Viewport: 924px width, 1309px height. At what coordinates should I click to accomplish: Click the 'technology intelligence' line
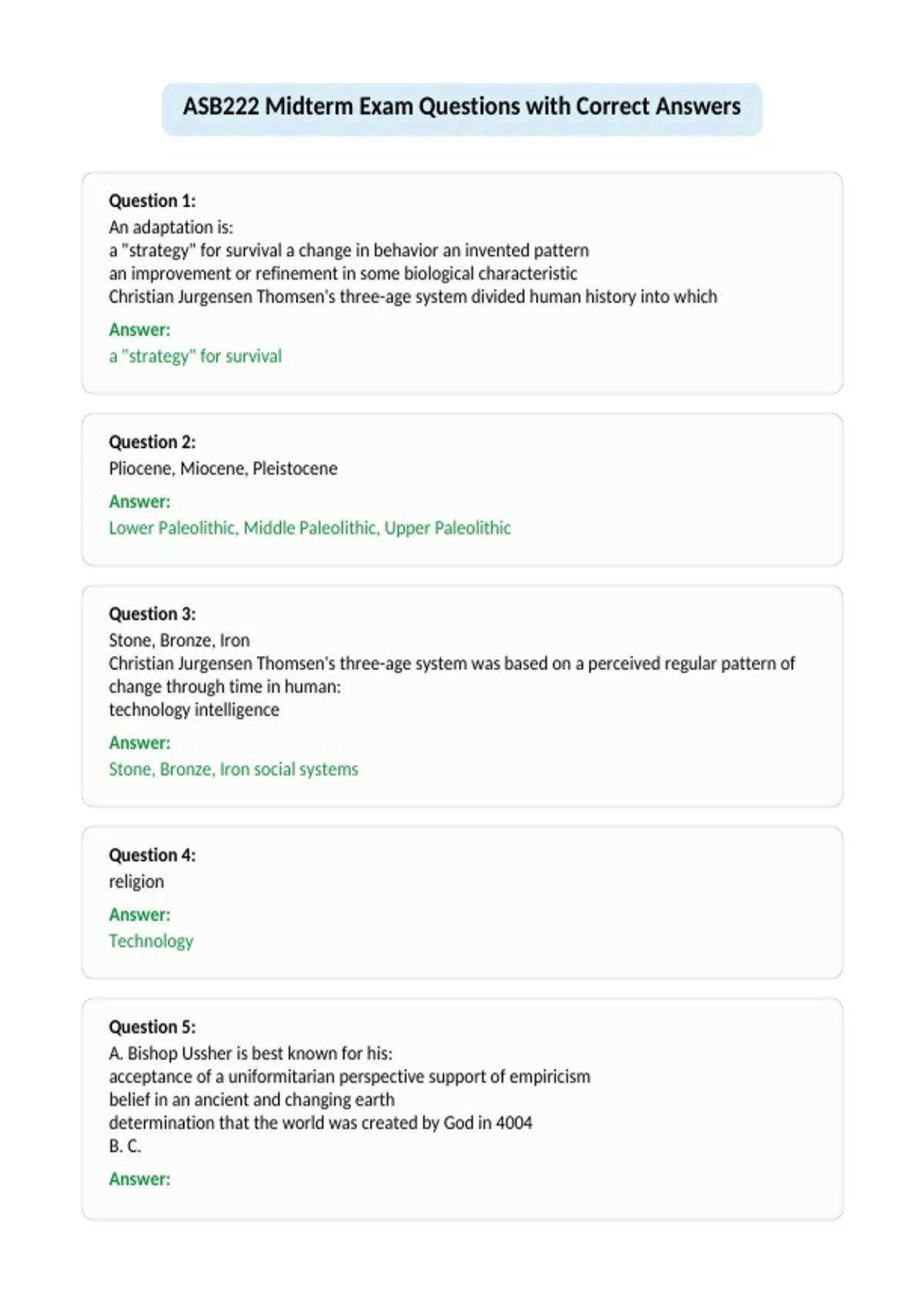[x=194, y=710]
